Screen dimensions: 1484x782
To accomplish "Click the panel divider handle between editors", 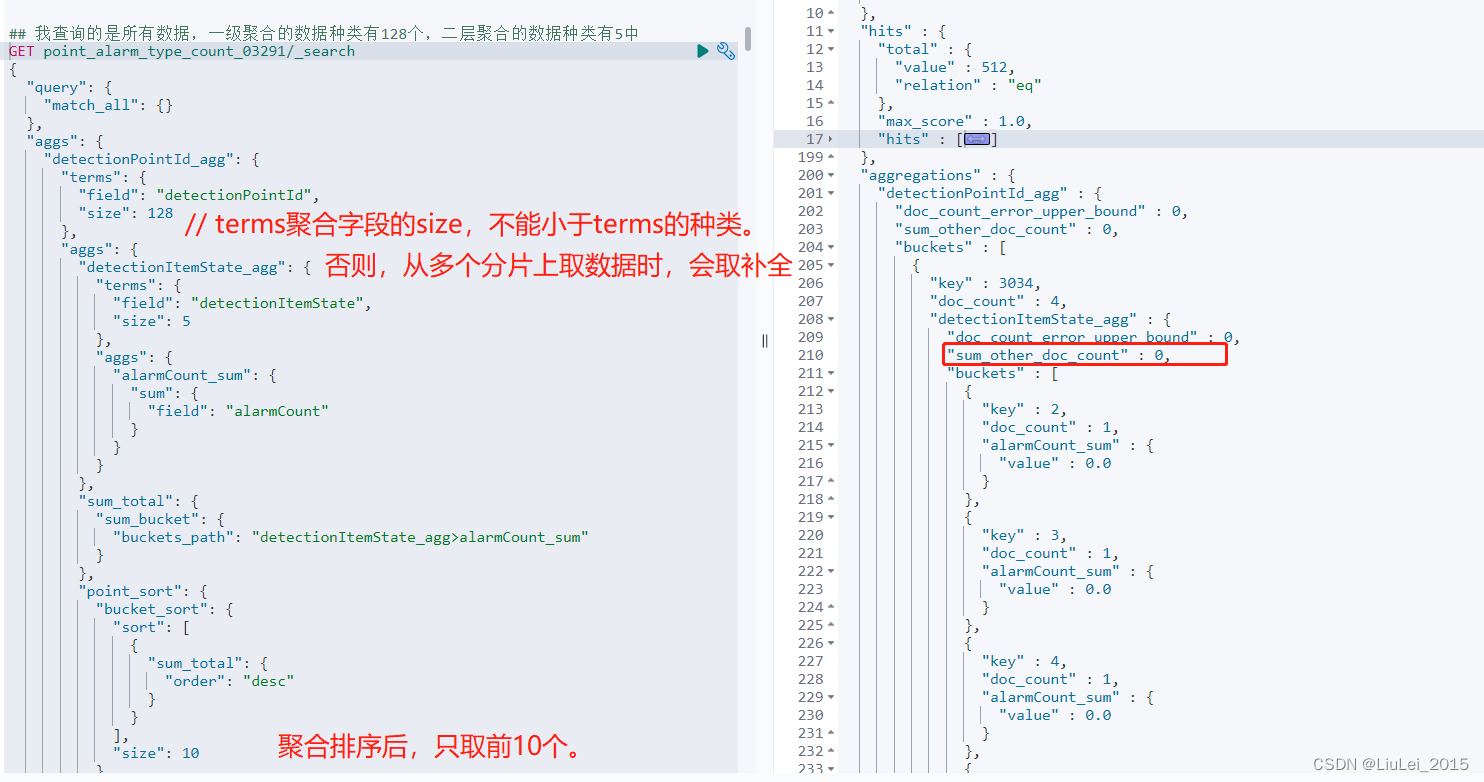I will [x=765, y=340].
